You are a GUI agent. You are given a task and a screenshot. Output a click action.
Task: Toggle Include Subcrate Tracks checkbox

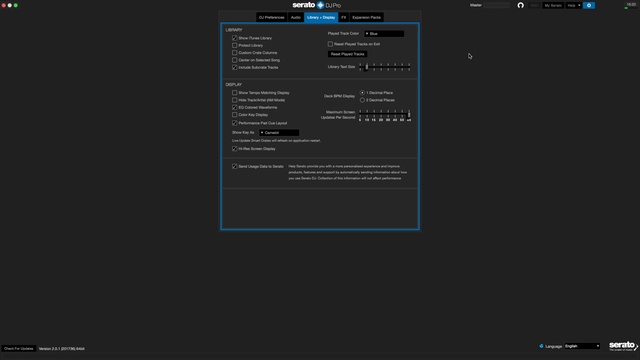point(235,67)
